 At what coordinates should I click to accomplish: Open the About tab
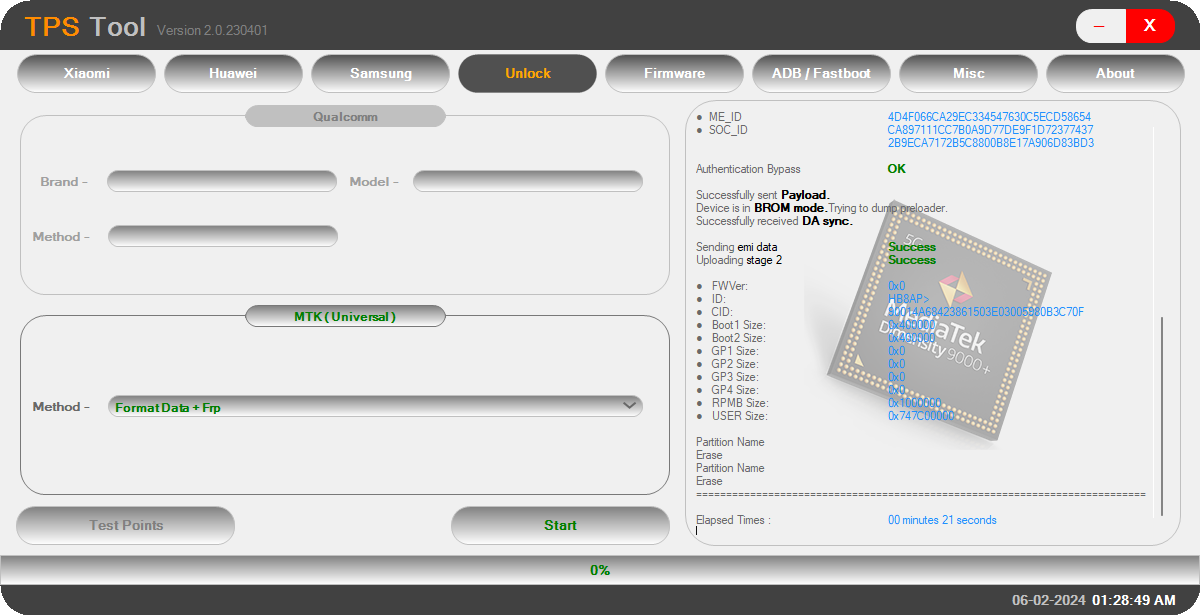1115,73
